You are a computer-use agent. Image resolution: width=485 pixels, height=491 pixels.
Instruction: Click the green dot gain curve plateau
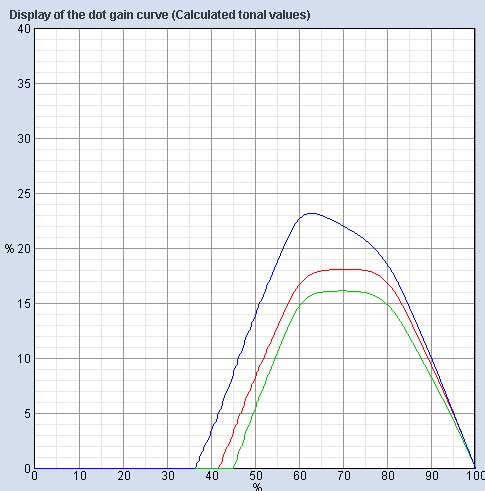point(343,291)
